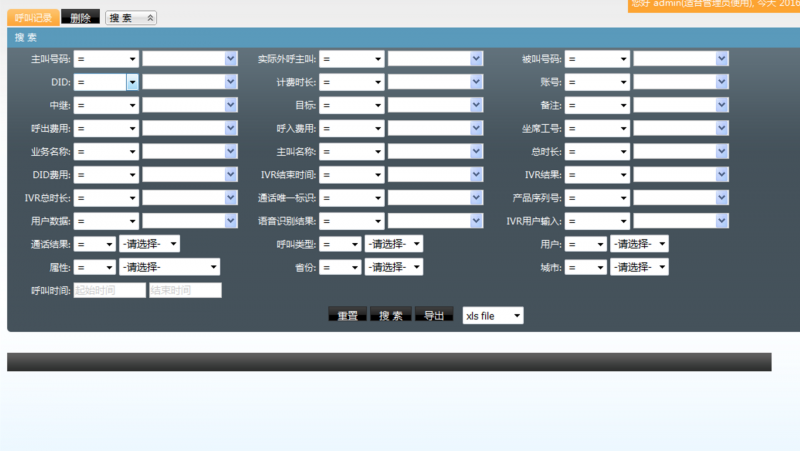Collapse the 搜索 panel using the chevron toggle
The width and height of the screenshot is (800, 451).
point(149,18)
